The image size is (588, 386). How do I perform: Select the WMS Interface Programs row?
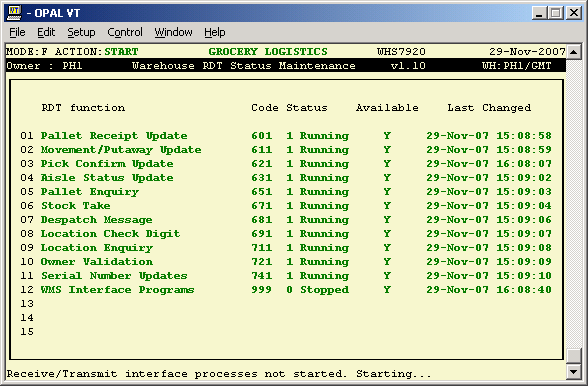(286, 290)
